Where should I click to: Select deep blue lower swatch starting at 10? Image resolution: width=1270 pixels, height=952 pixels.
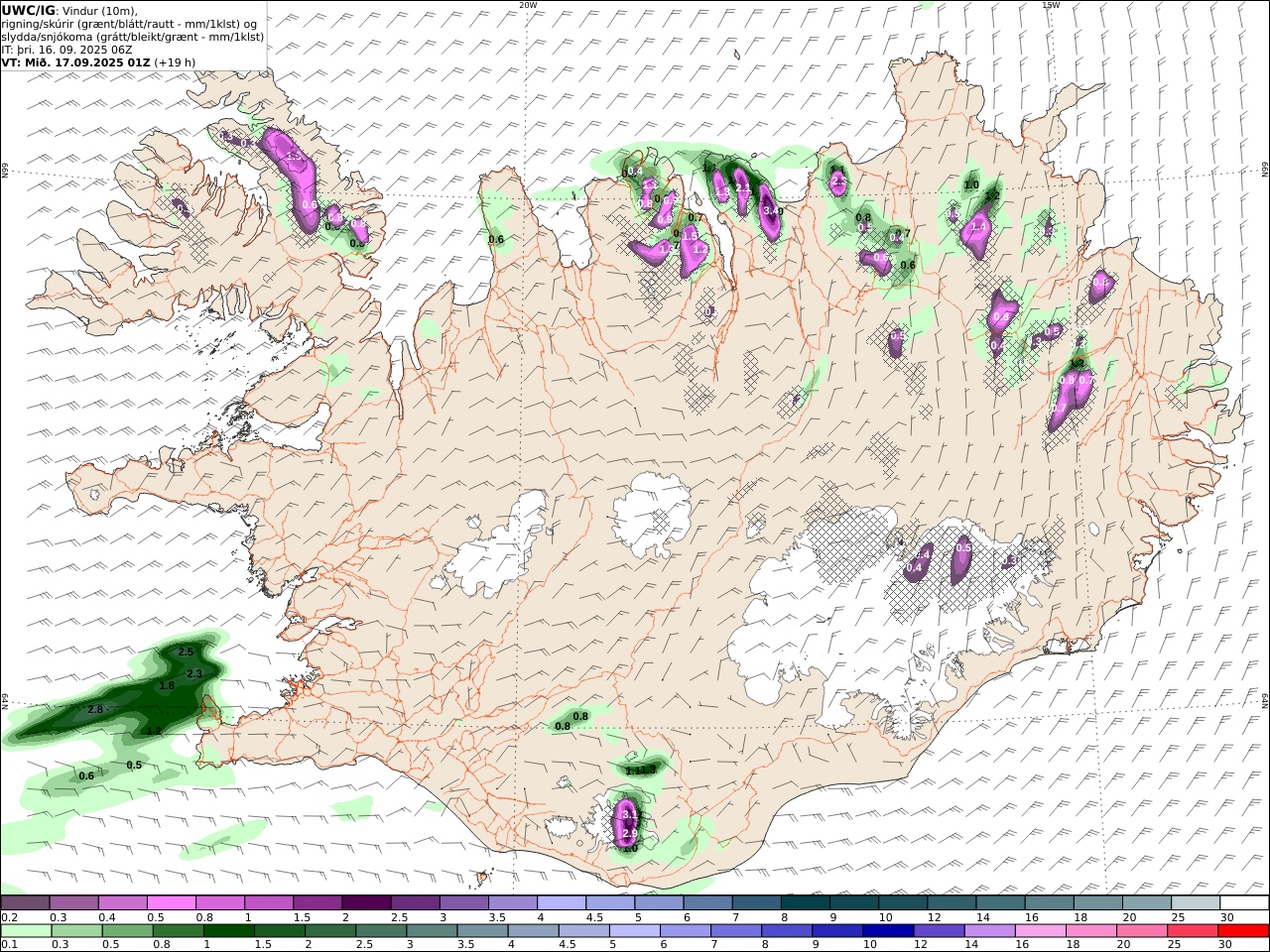point(888,931)
